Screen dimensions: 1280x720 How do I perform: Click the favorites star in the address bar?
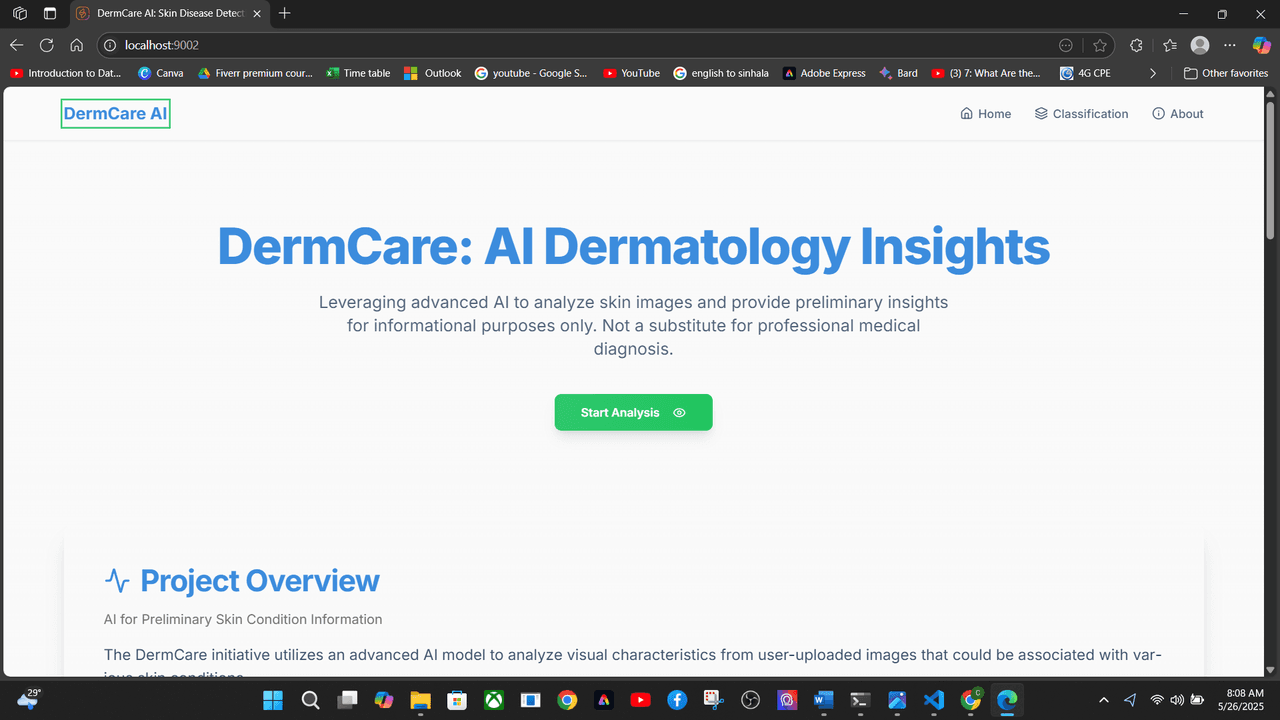[1099, 45]
